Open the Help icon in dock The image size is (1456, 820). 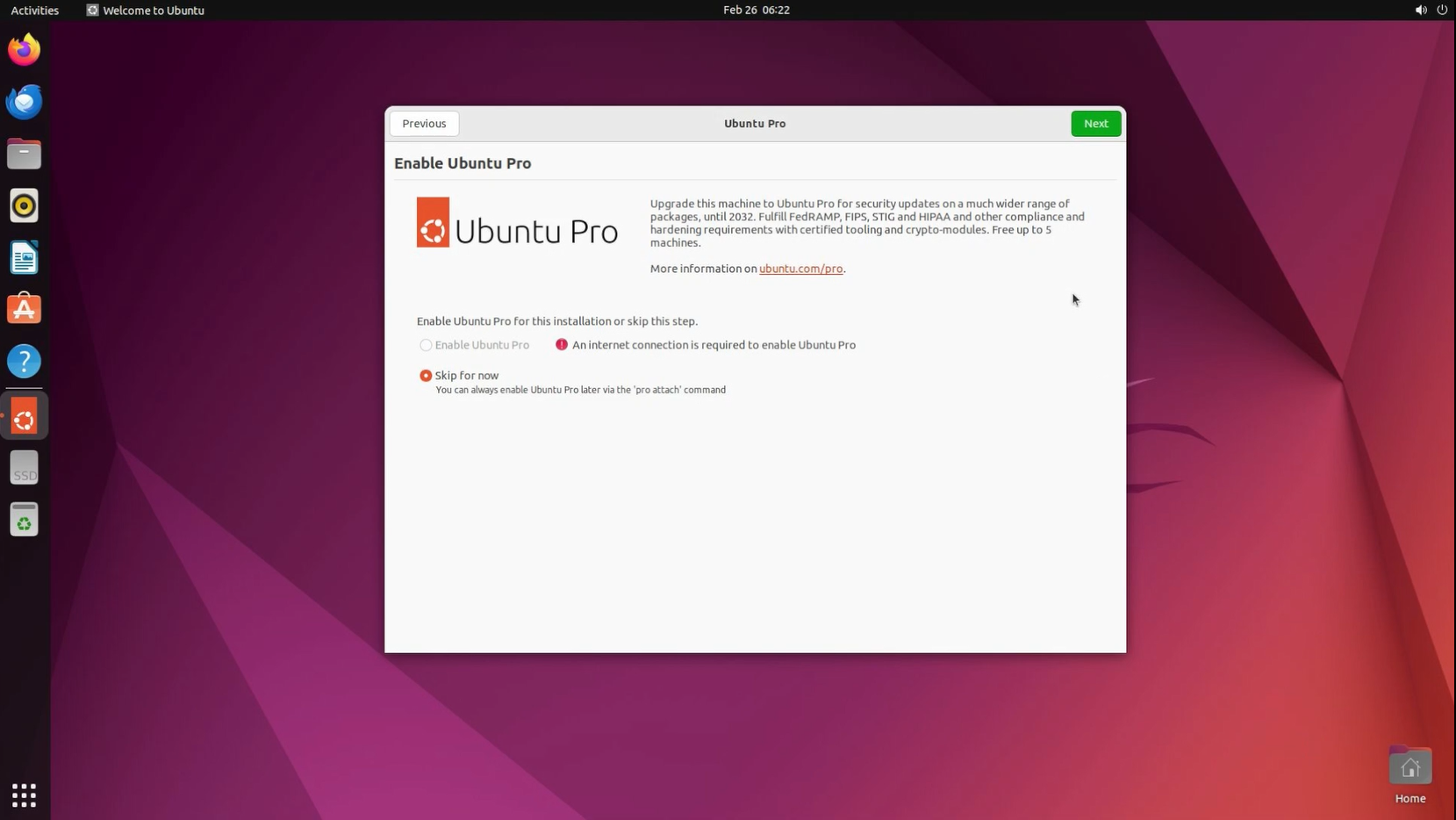pyautogui.click(x=24, y=362)
